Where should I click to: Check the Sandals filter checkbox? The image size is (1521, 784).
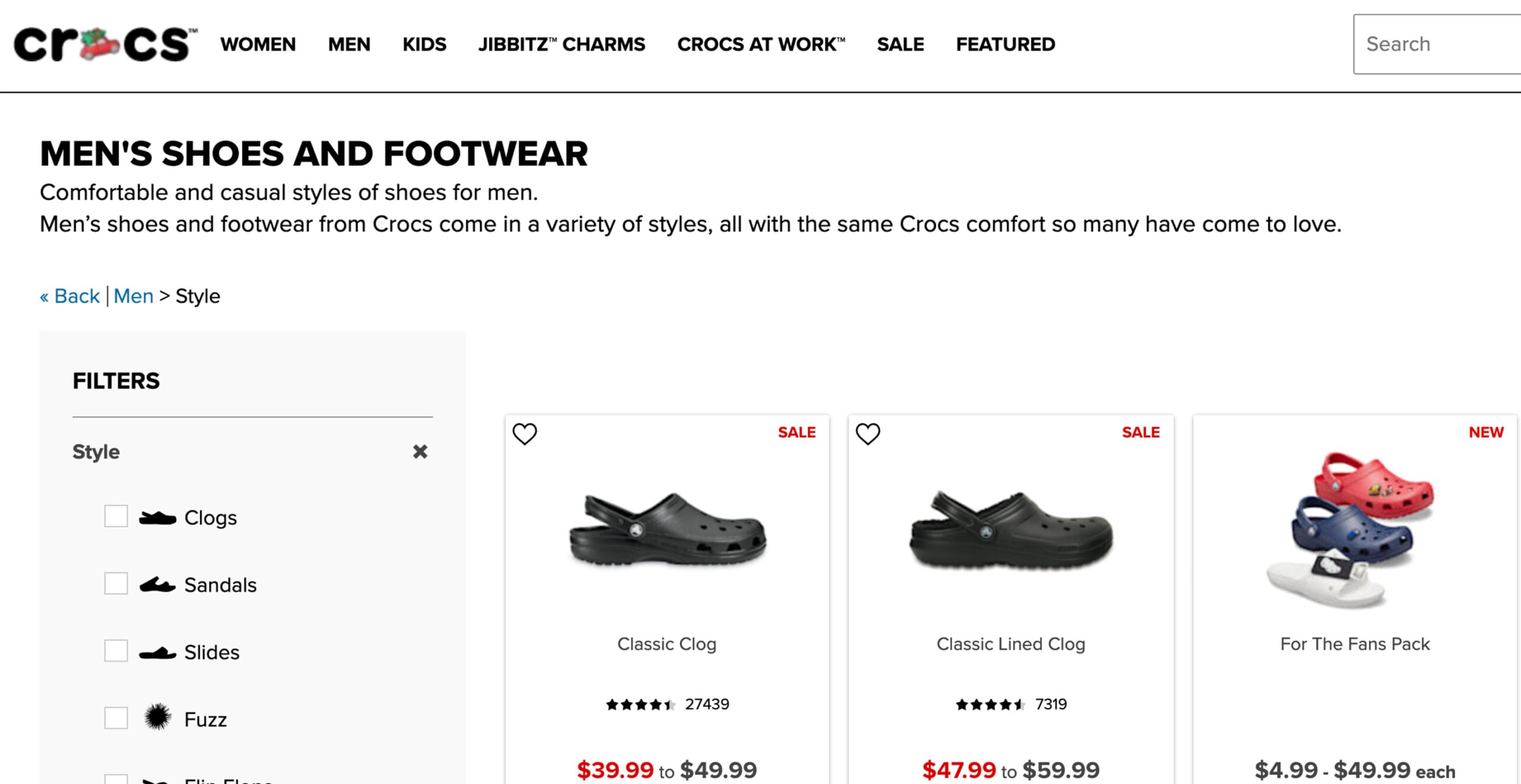116,583
